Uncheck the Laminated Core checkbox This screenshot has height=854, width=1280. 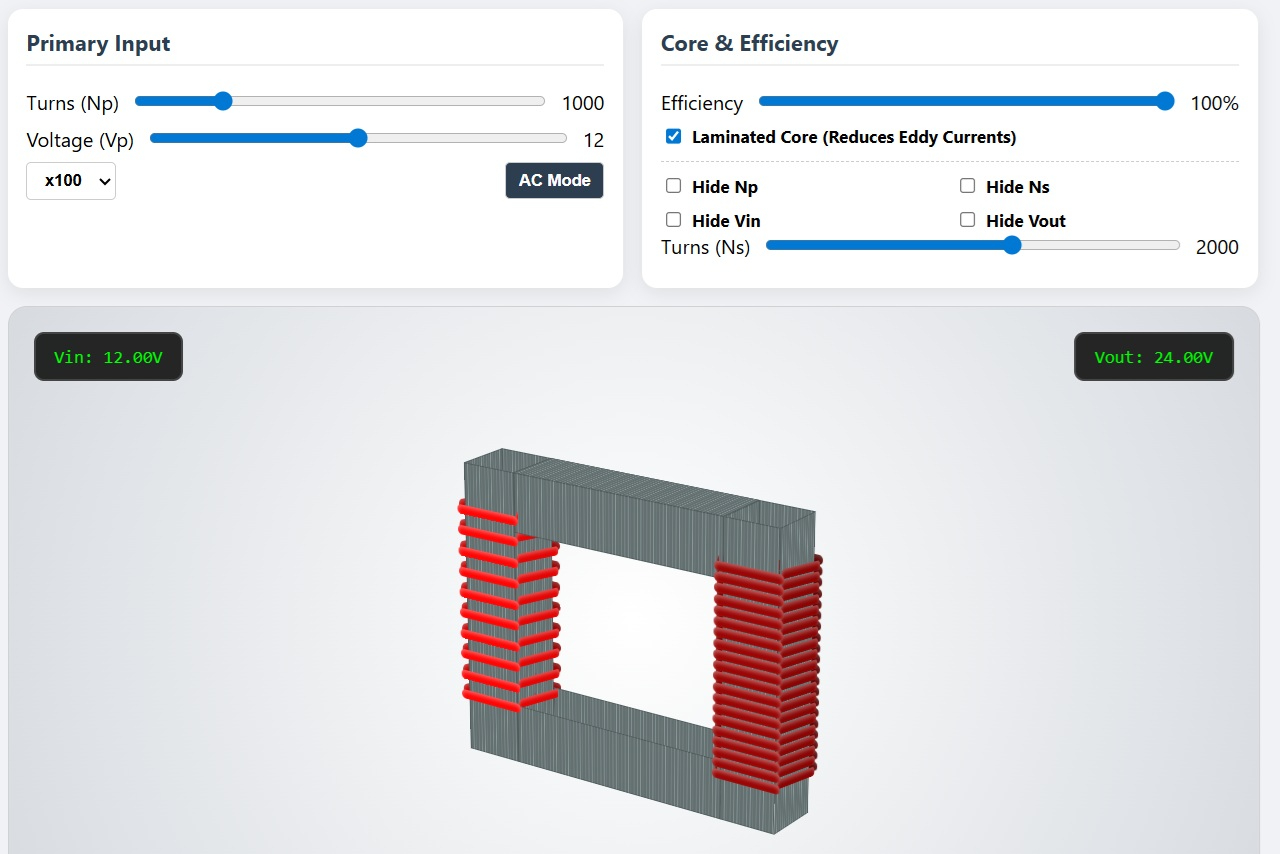673,137
